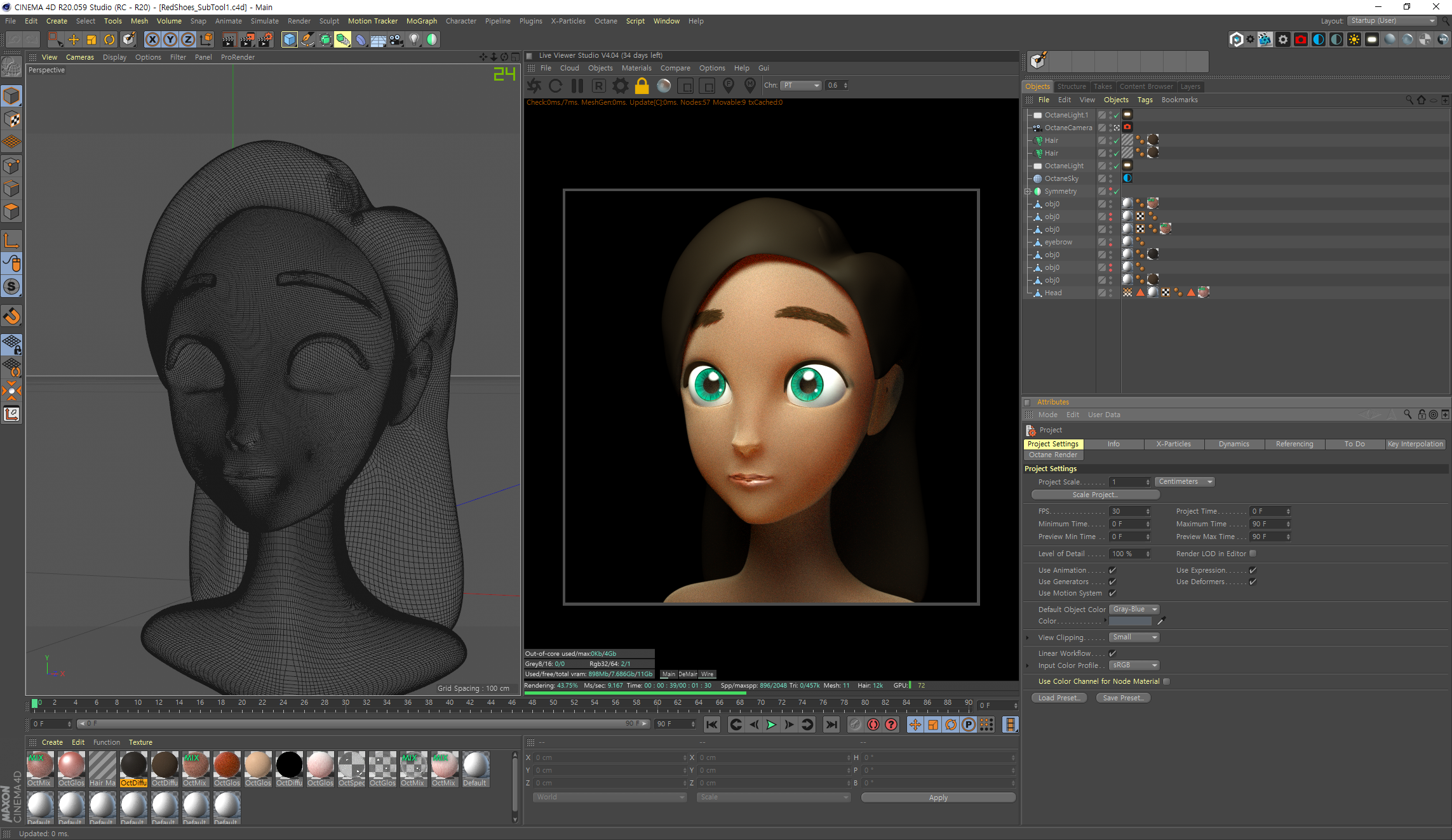The width and height of the screenshot is (1452, 840).
Task: Enable Polygons mode in left sidebar
Action: point(12,211)
